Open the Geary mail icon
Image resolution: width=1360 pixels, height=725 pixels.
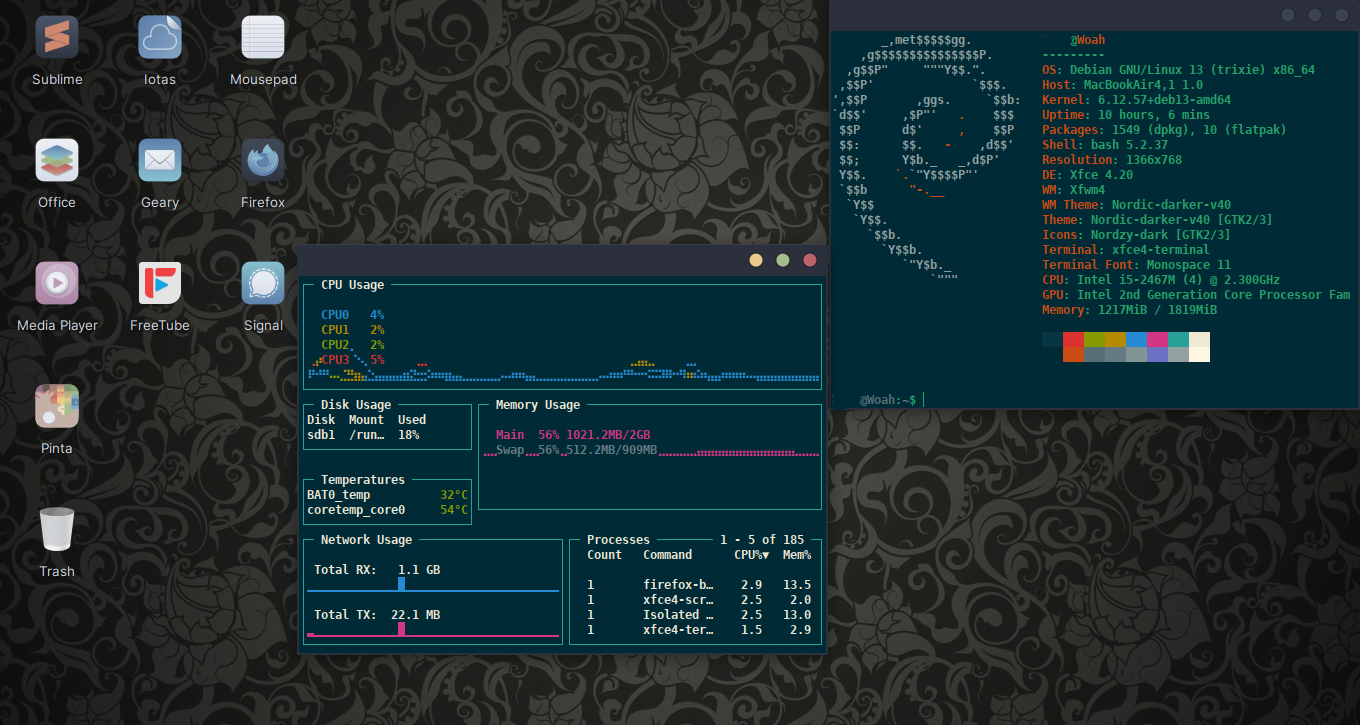click(160, 160)
